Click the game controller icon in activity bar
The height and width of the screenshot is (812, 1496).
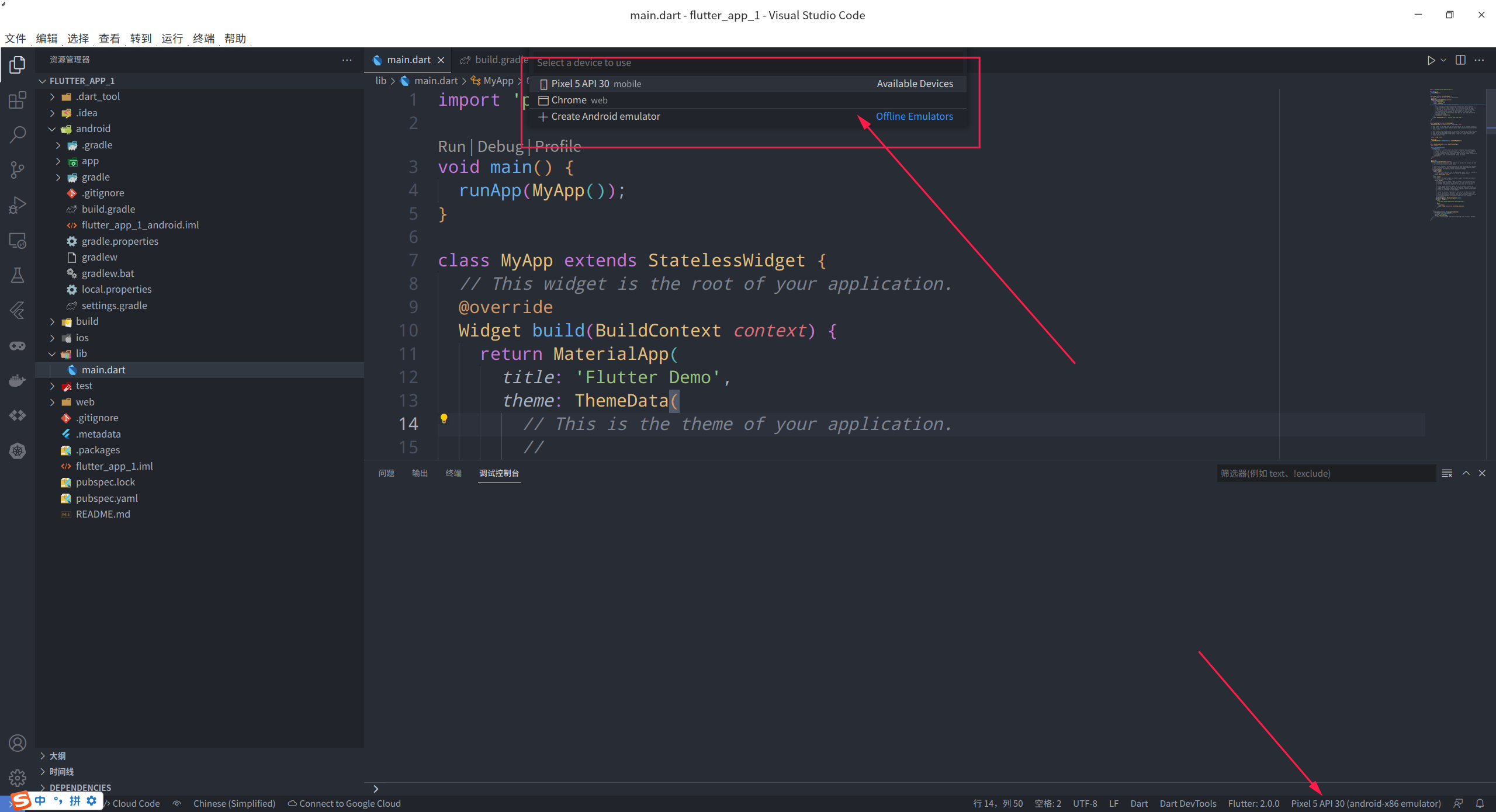coord(18,345)
